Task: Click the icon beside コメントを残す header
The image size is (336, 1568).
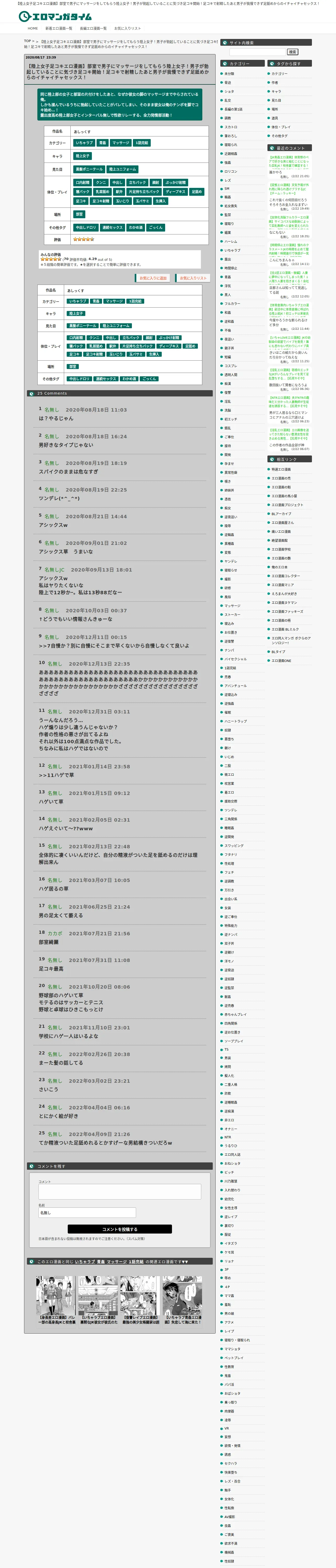Action: point(32,1166)
